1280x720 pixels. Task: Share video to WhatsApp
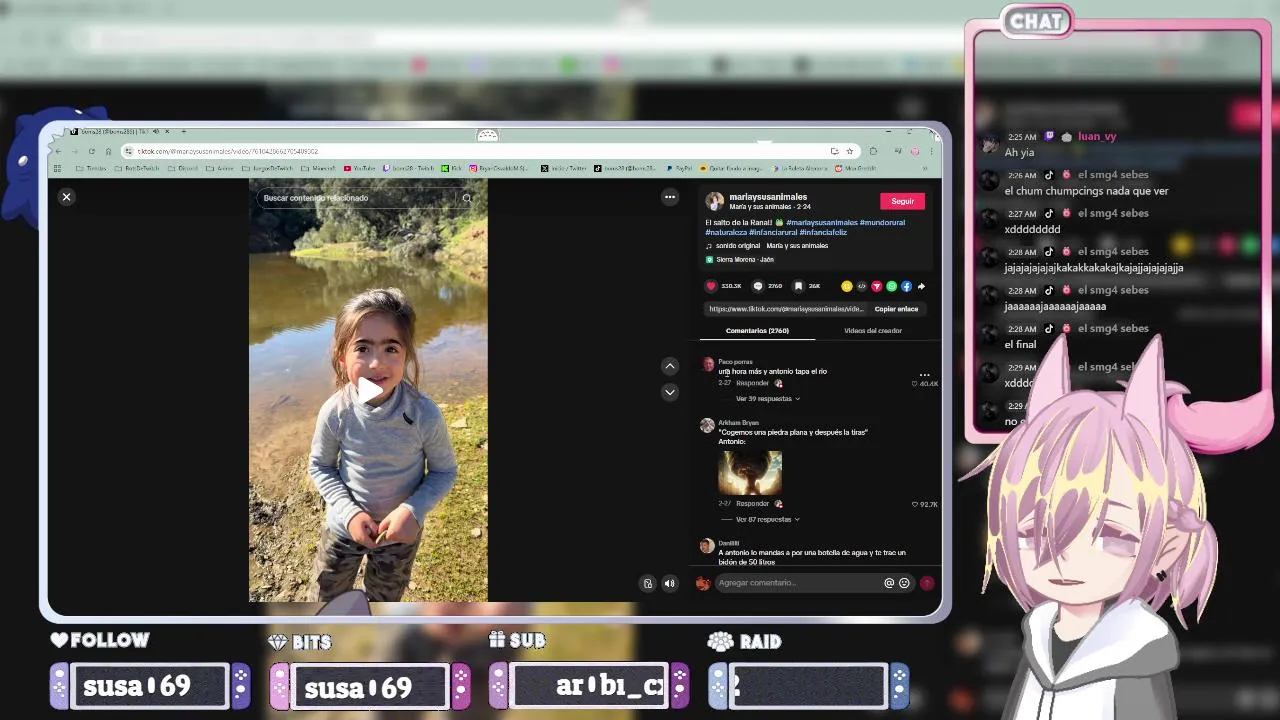(x=892, y=286)
